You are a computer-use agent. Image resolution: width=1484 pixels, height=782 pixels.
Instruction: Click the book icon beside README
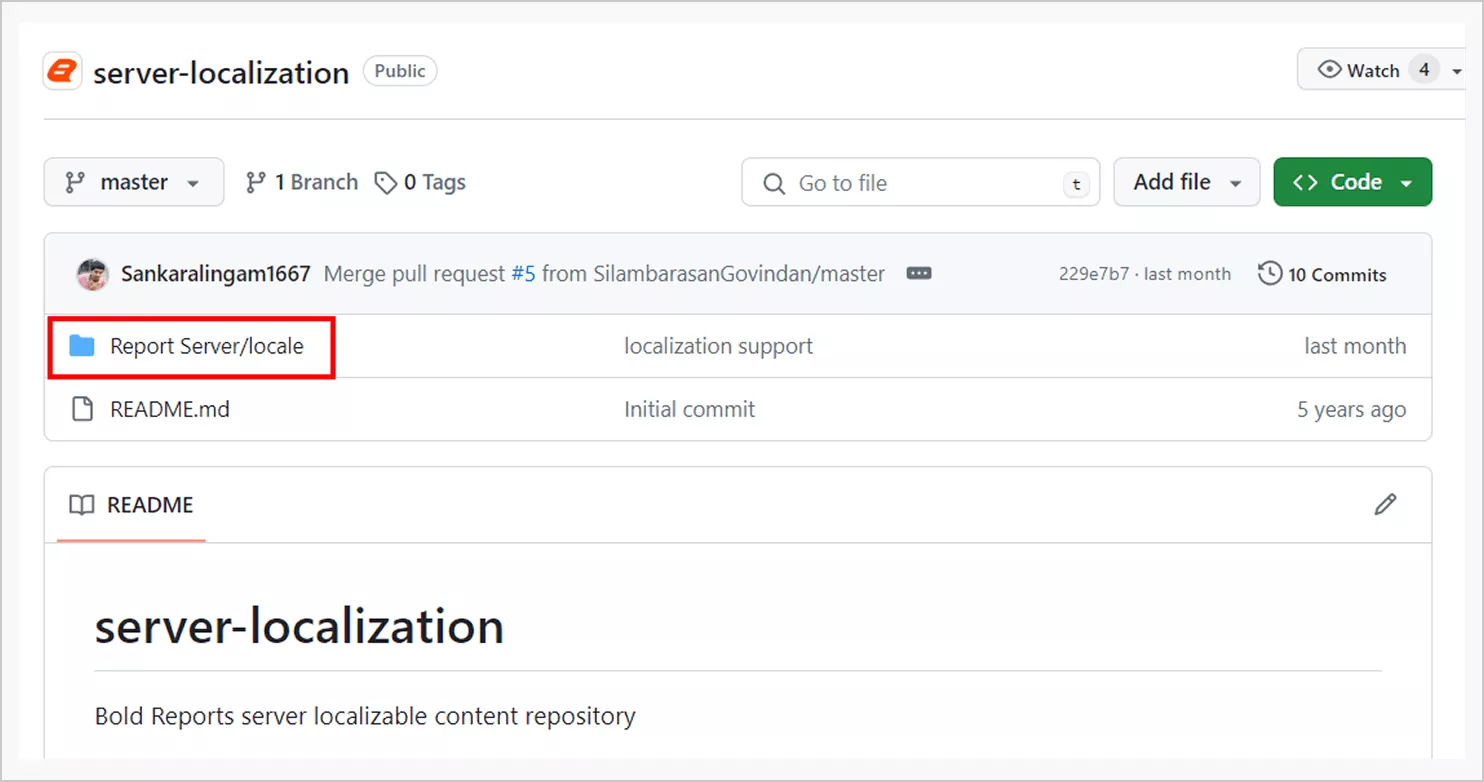(x=79, y=505)
